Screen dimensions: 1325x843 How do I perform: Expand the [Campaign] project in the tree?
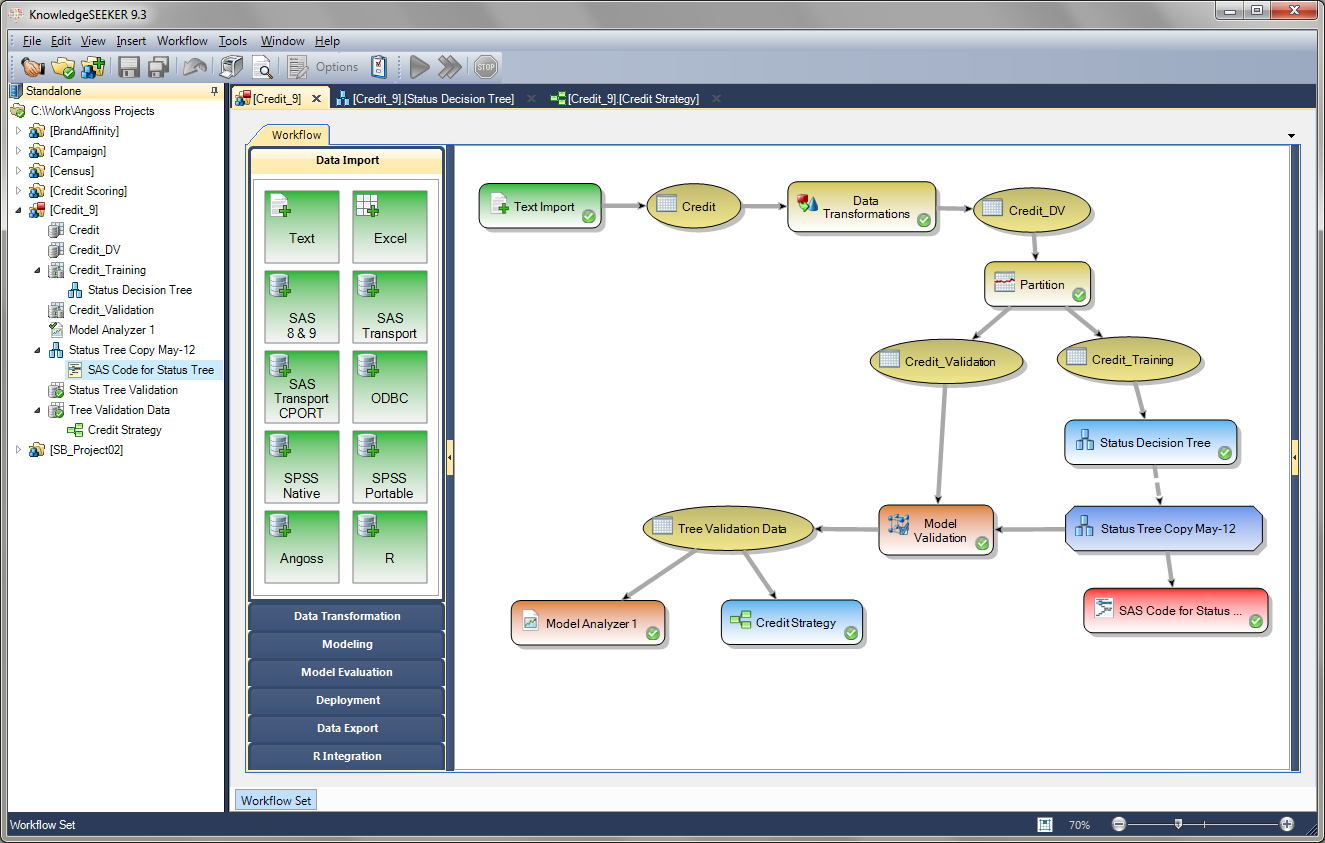18,150
